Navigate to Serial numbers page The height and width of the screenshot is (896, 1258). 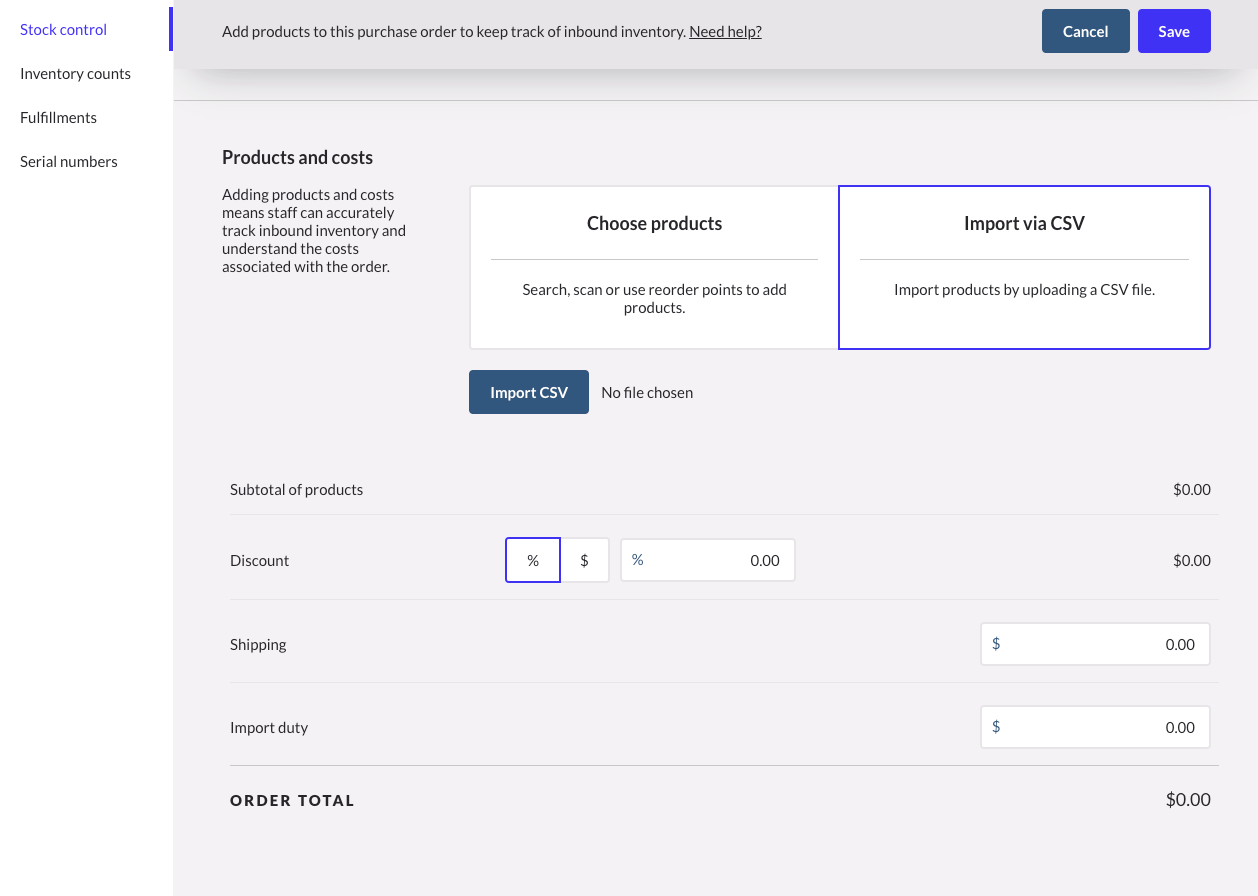(x=68, y=162)
